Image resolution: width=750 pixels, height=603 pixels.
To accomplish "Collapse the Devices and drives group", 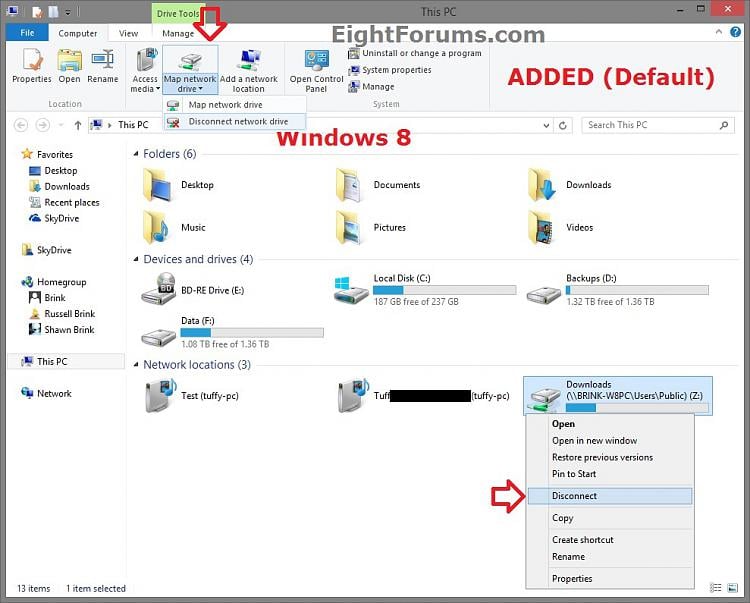I will point(136,259).
